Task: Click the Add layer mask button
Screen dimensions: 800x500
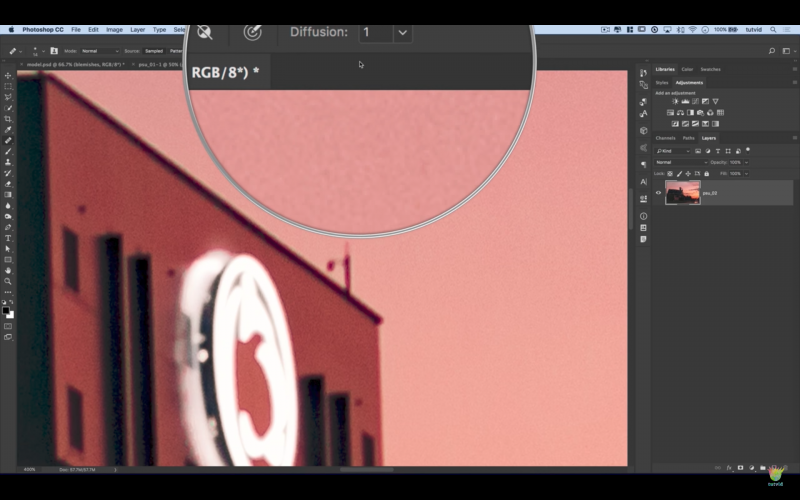Action: pyautogui.click(x=740, y=468)
